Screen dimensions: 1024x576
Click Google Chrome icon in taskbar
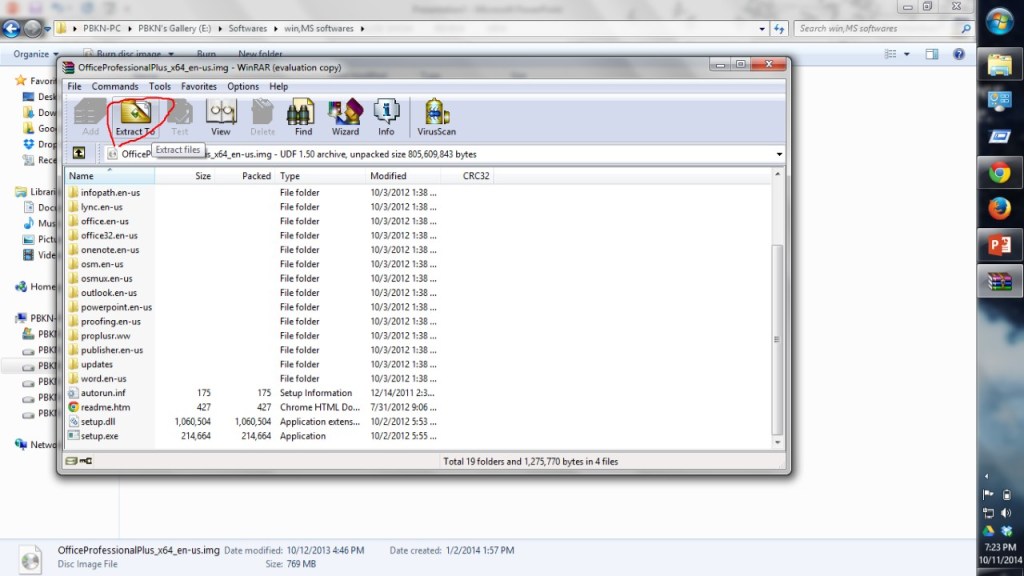click(x=999, y=173)
